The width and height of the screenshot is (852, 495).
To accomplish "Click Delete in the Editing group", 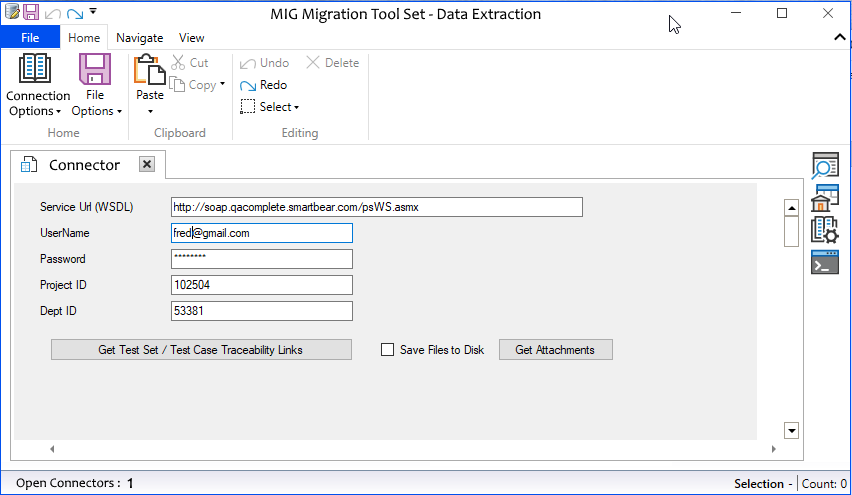I will coord(333,62).
